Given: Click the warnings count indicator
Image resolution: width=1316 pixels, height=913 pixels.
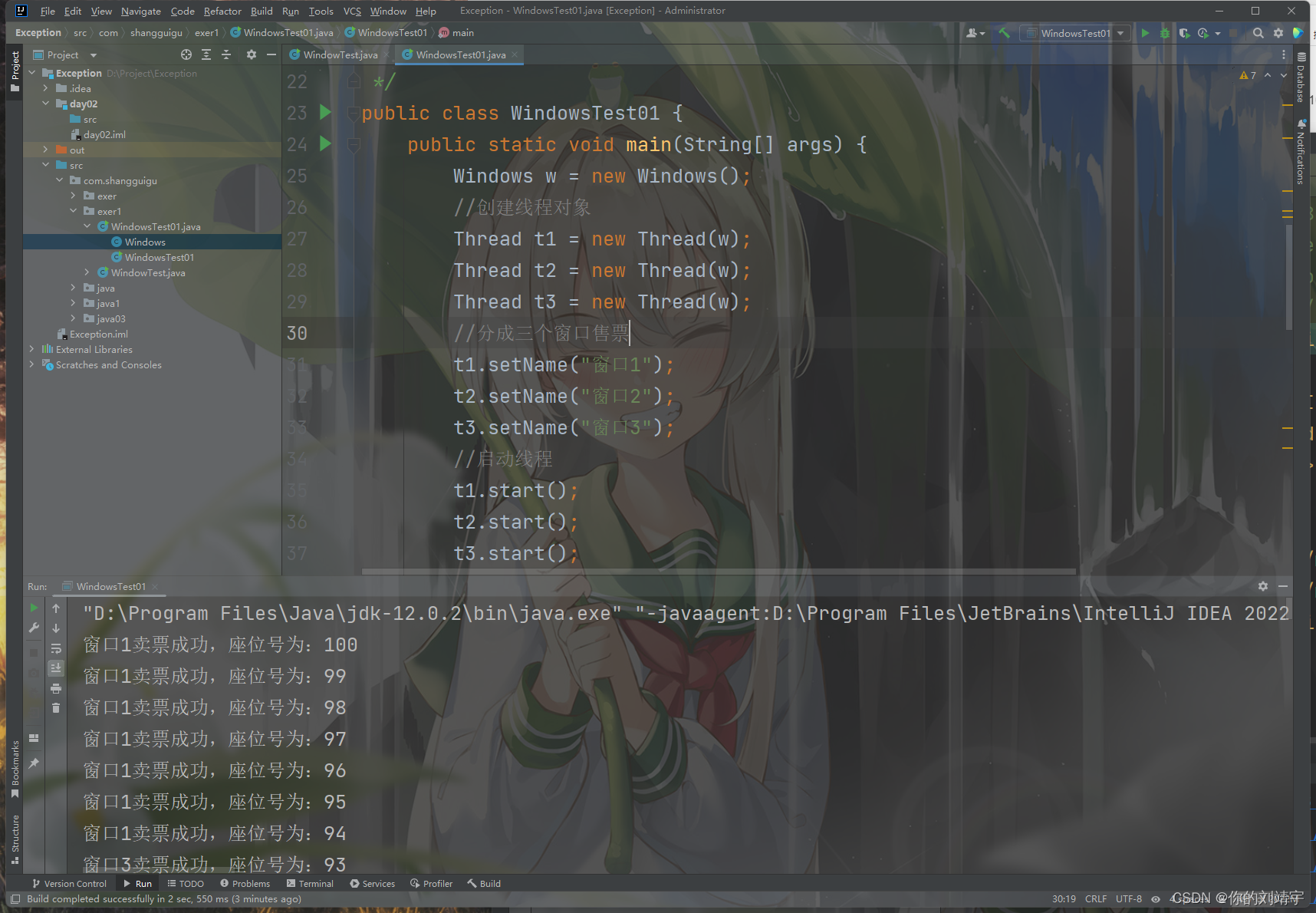Looking at the screenshot, I should coord(1248,75).
